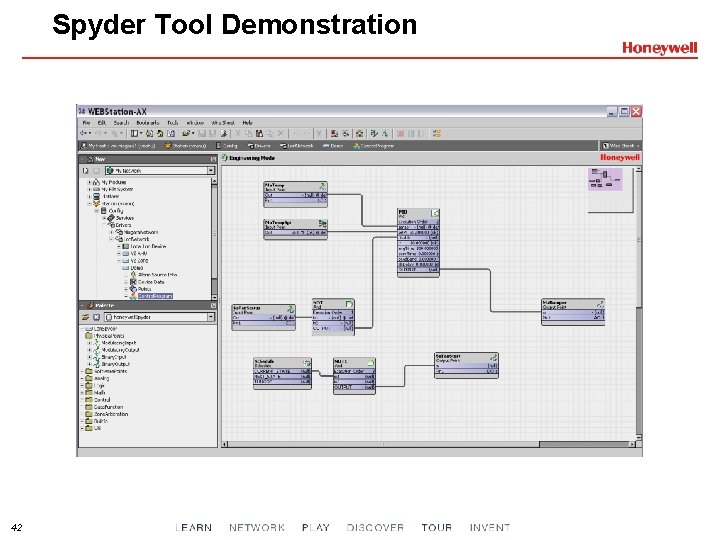Open the HoneywellSpyder palette dropdown
This screenshot has width=720, height=540.
coord(211,317)
